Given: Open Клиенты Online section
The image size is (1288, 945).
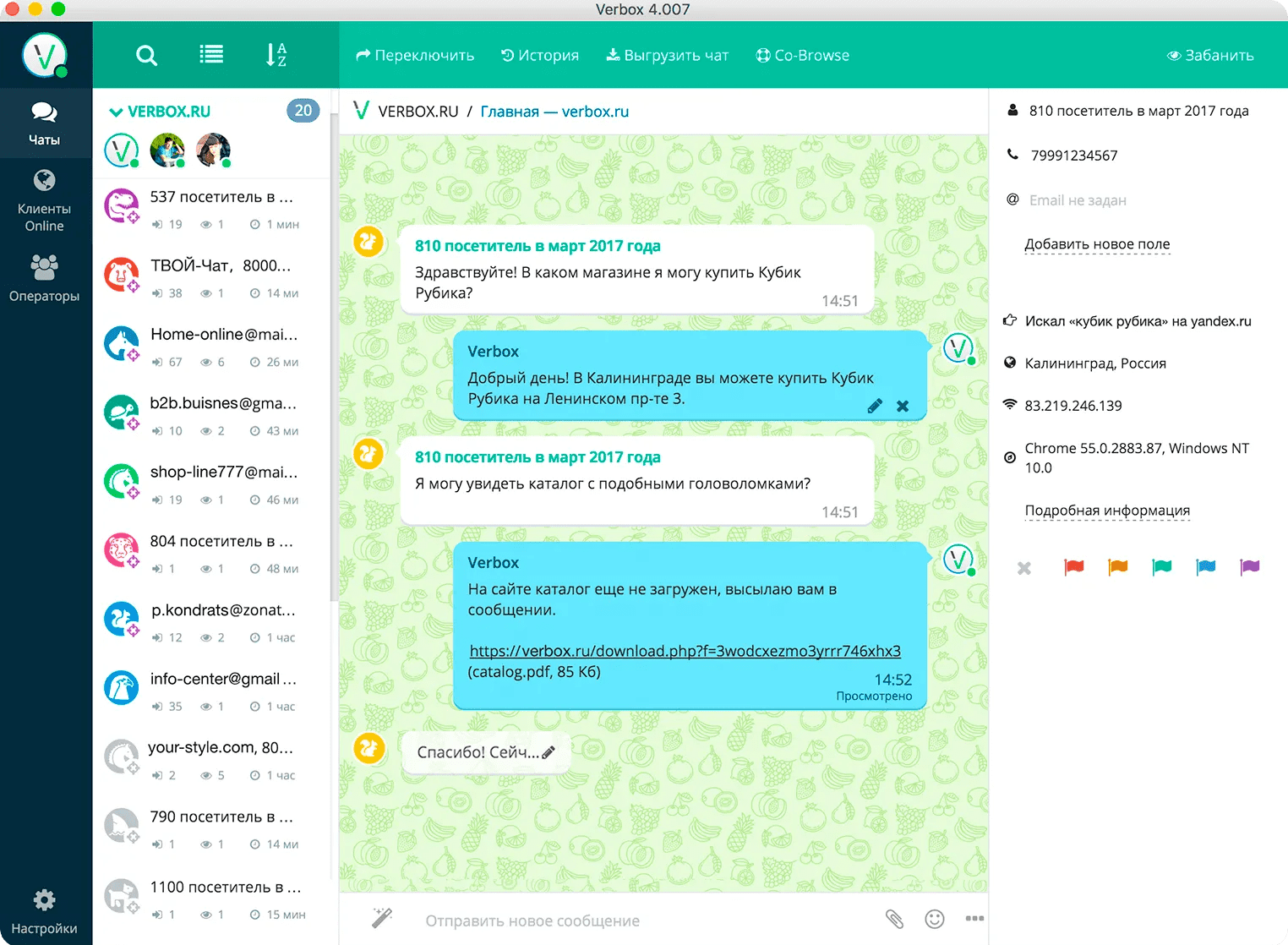Looking at the screenshot, I should [45, 201].
